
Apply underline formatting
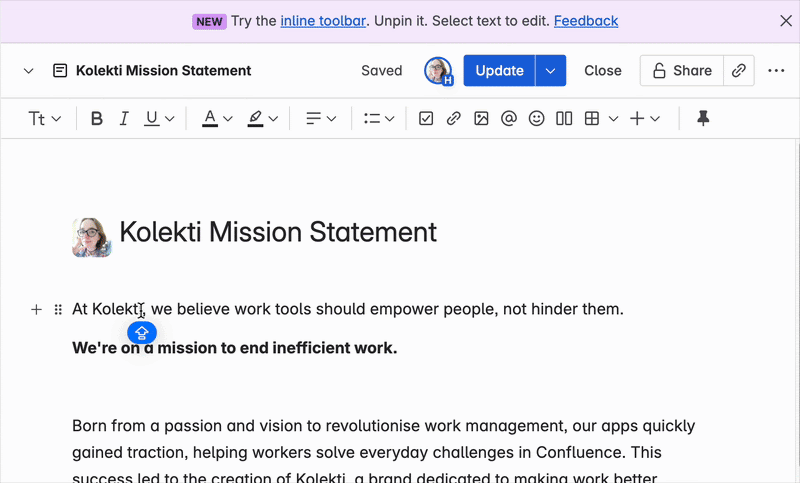click(x=152, y=119)
